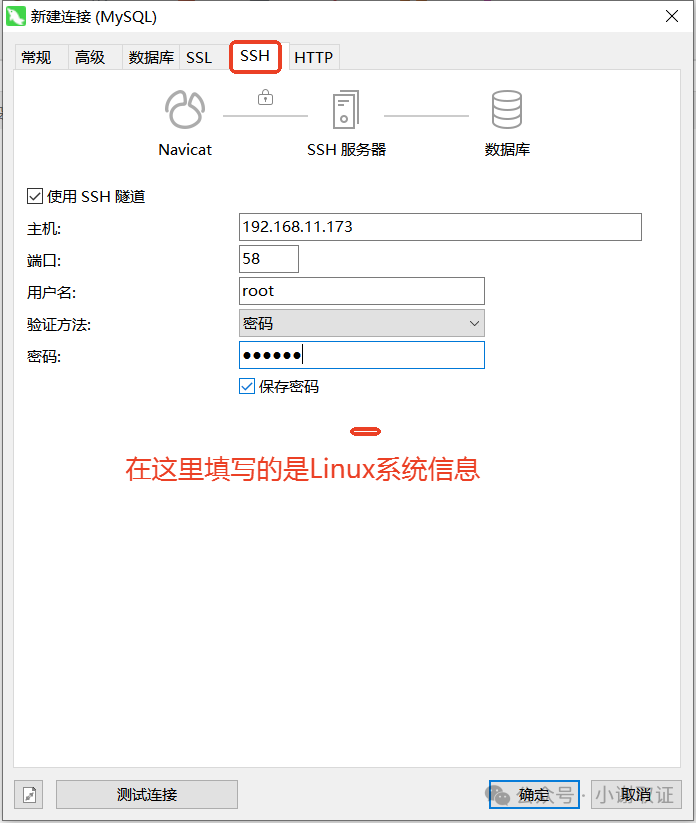Click the 主机 field with 192.168.11.173
This screenshot has height=823, width=696.
(x=440, y=227)
